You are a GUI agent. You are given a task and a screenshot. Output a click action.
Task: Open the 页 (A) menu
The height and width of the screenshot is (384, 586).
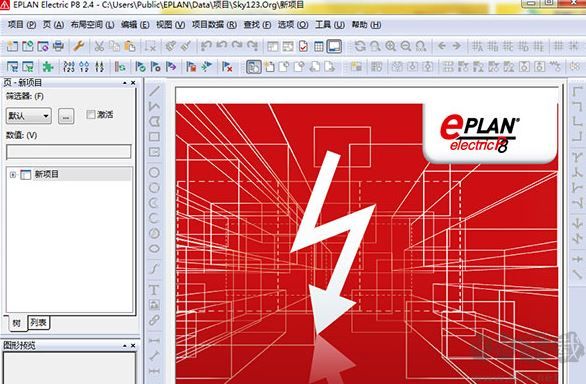[x=53, y=25]
